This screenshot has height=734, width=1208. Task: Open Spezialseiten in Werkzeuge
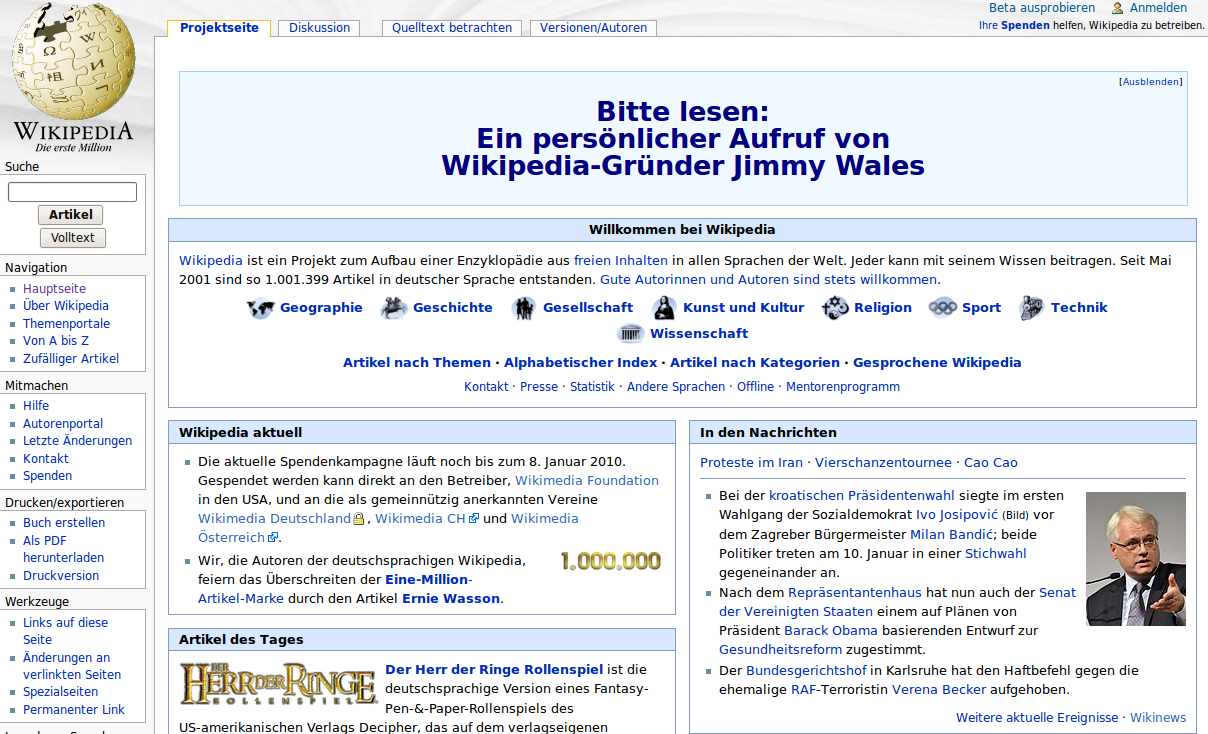pos(60,692)
